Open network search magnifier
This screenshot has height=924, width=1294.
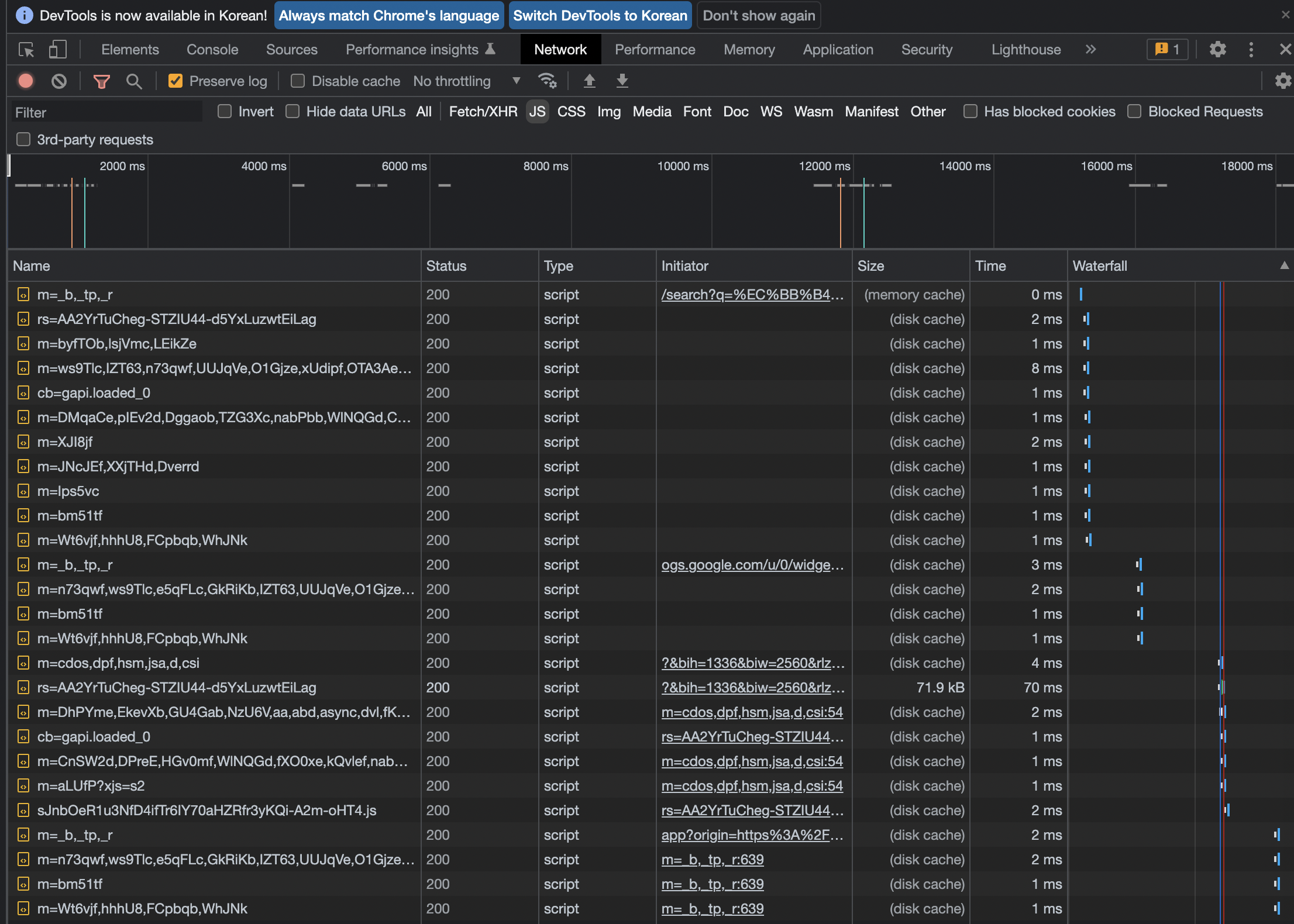(x=134, y=81)
